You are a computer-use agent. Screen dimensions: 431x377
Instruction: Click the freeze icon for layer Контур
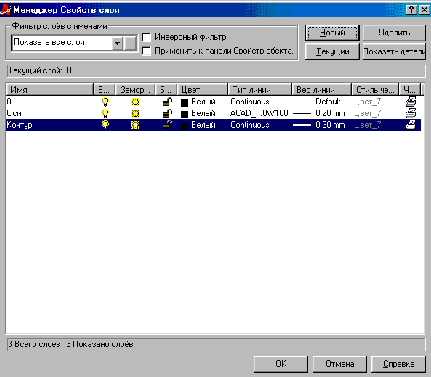[135, 125]
